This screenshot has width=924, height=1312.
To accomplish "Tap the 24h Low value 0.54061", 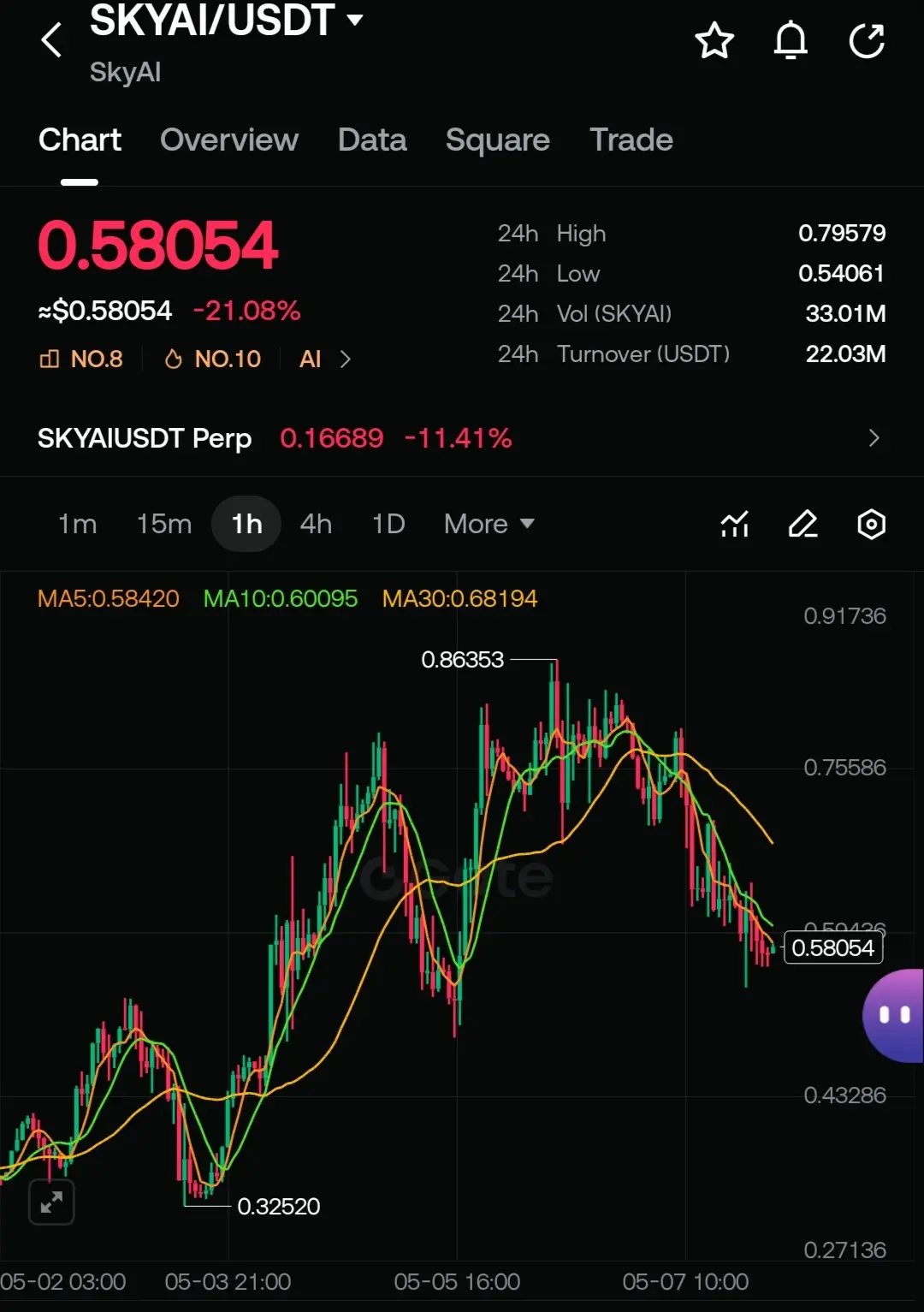I will tap(842, 273).
